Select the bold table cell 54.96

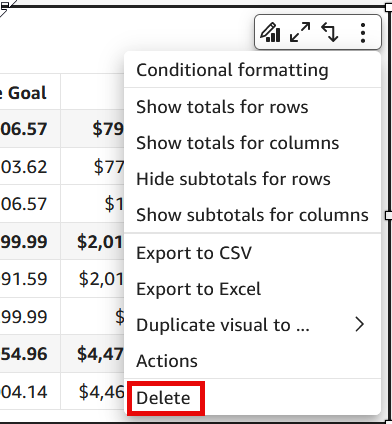pos(30,354)
